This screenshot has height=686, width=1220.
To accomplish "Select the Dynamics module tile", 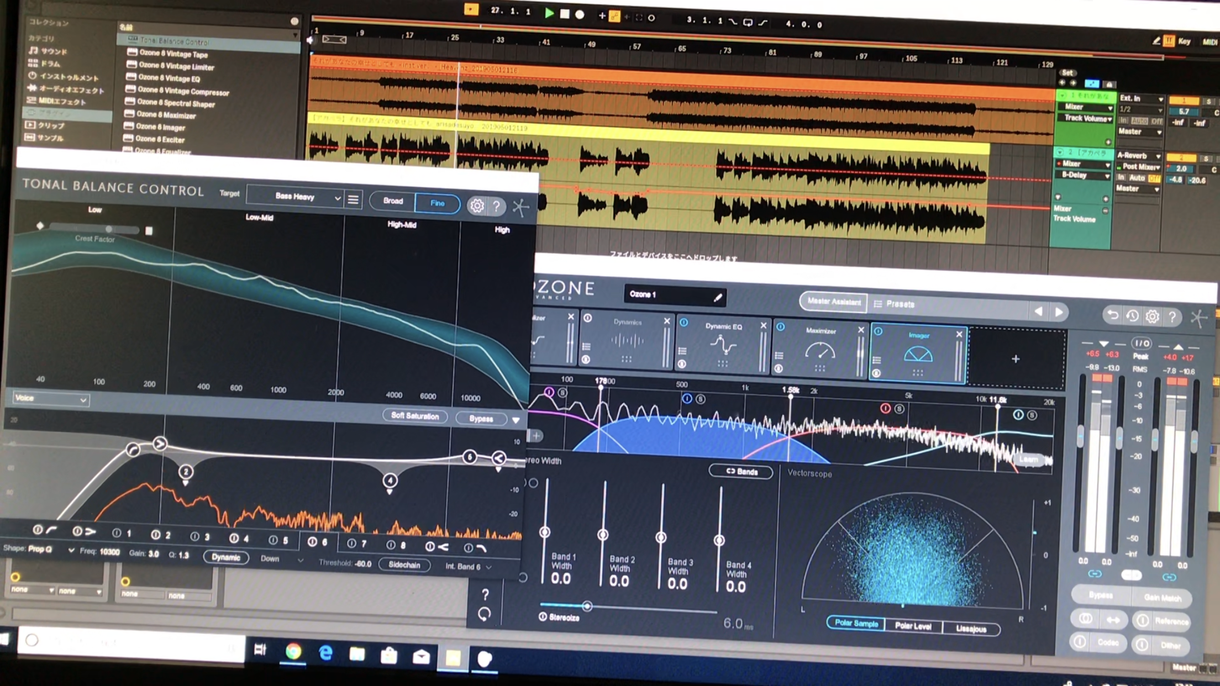I will [627, 341].
